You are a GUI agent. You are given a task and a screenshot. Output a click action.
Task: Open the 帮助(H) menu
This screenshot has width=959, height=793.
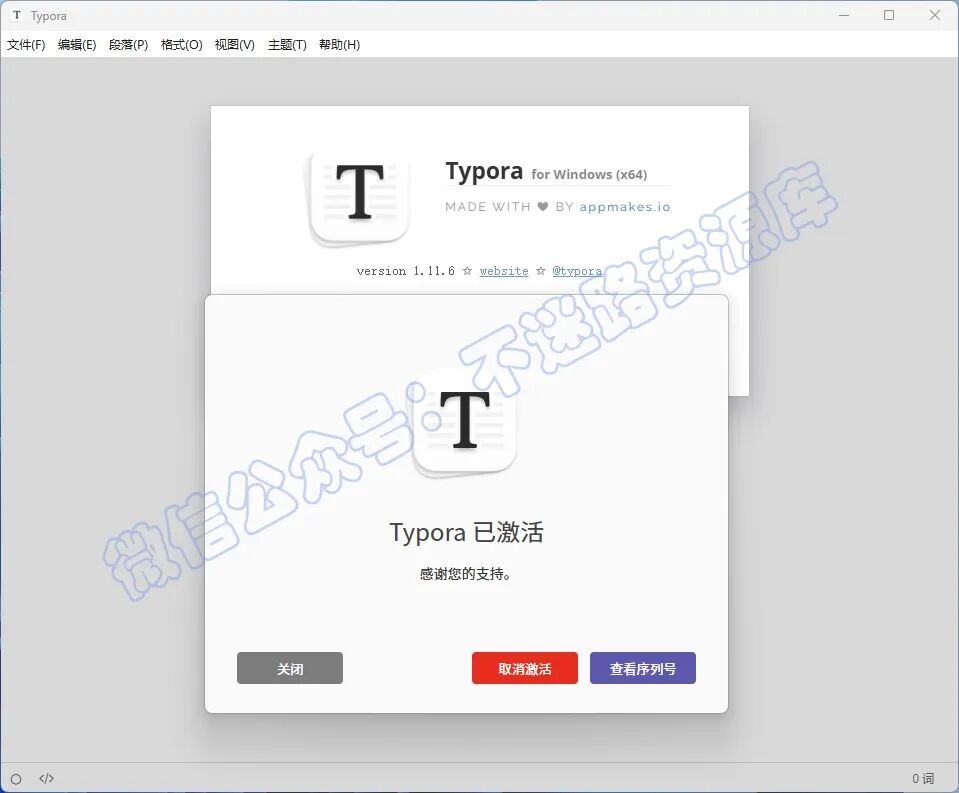[x=339, y=45]
